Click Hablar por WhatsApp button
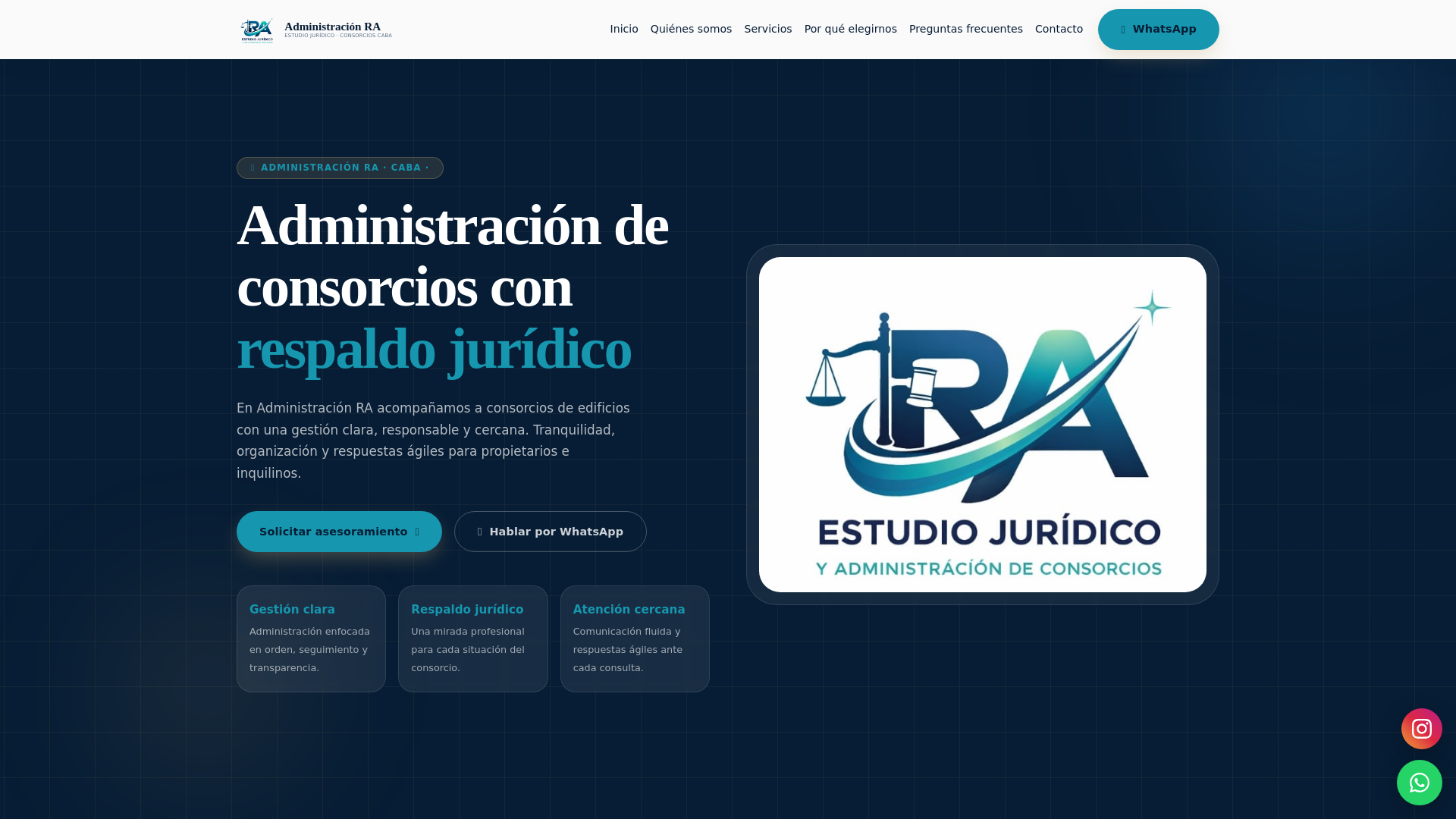Screen dimensions: 1456x819 (x=550, y=532)
